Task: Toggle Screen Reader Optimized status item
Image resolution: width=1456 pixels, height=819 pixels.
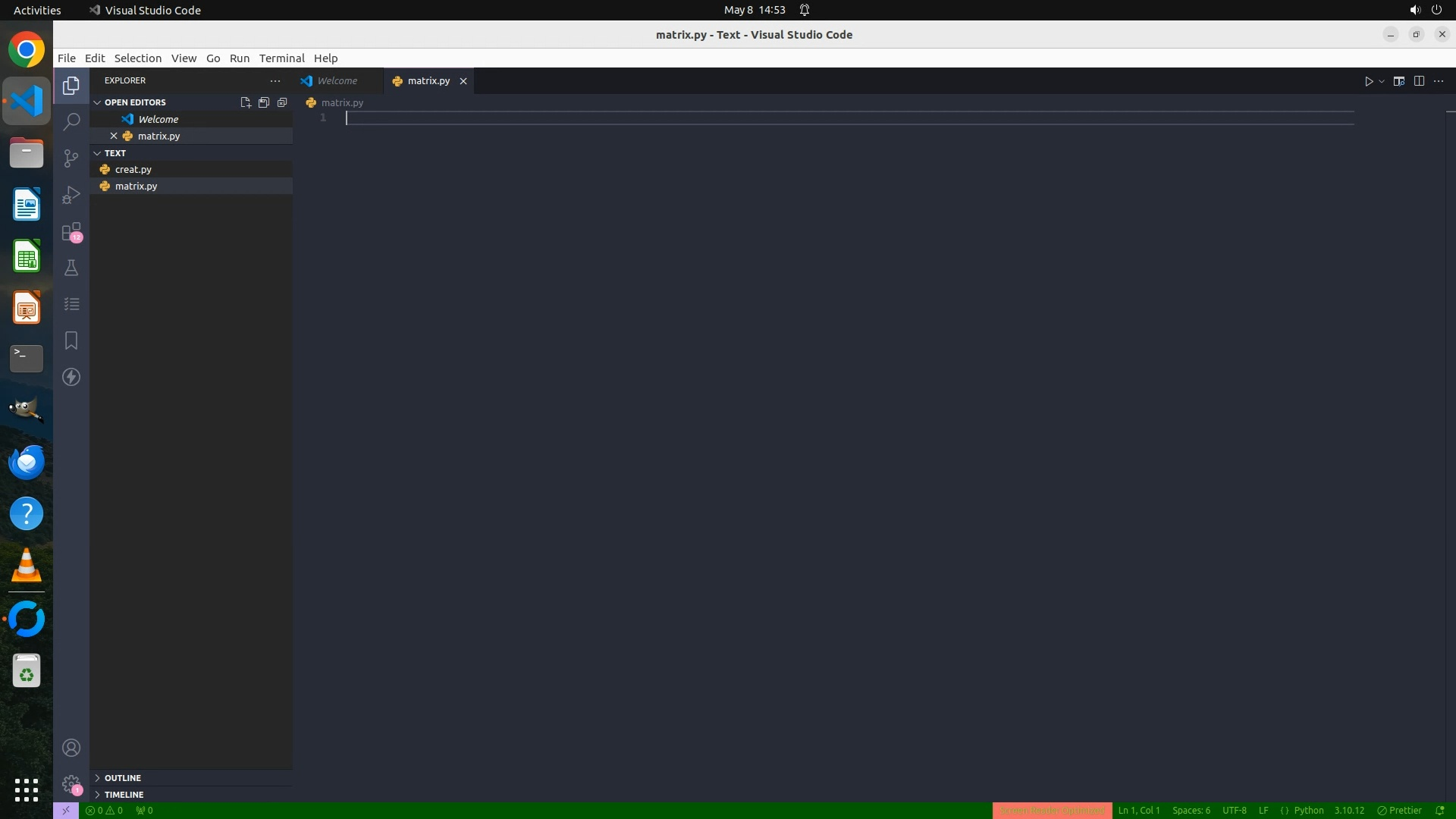Action: tap(1052, 810)
